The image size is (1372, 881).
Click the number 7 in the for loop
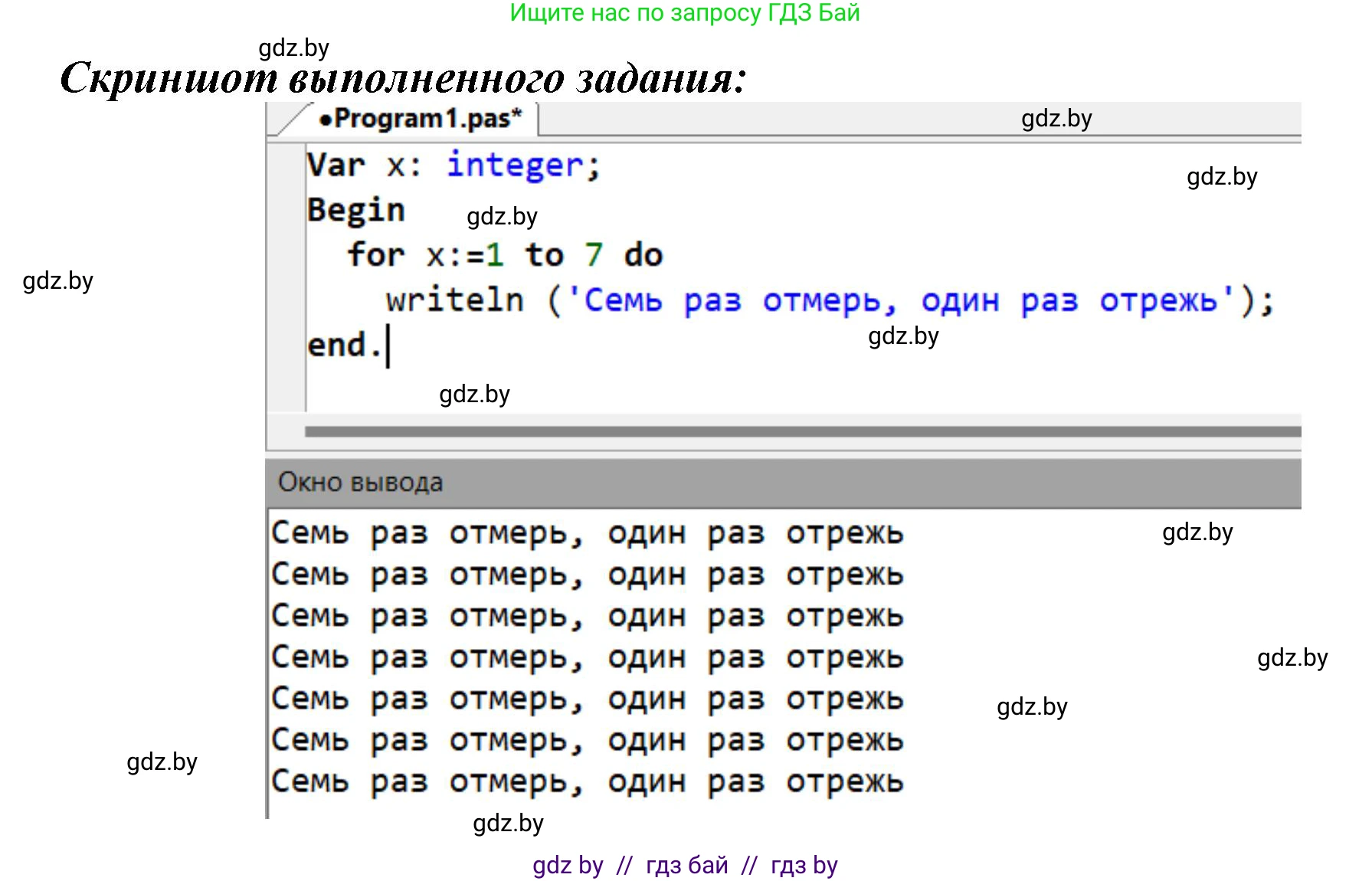[x=594, y=255]
